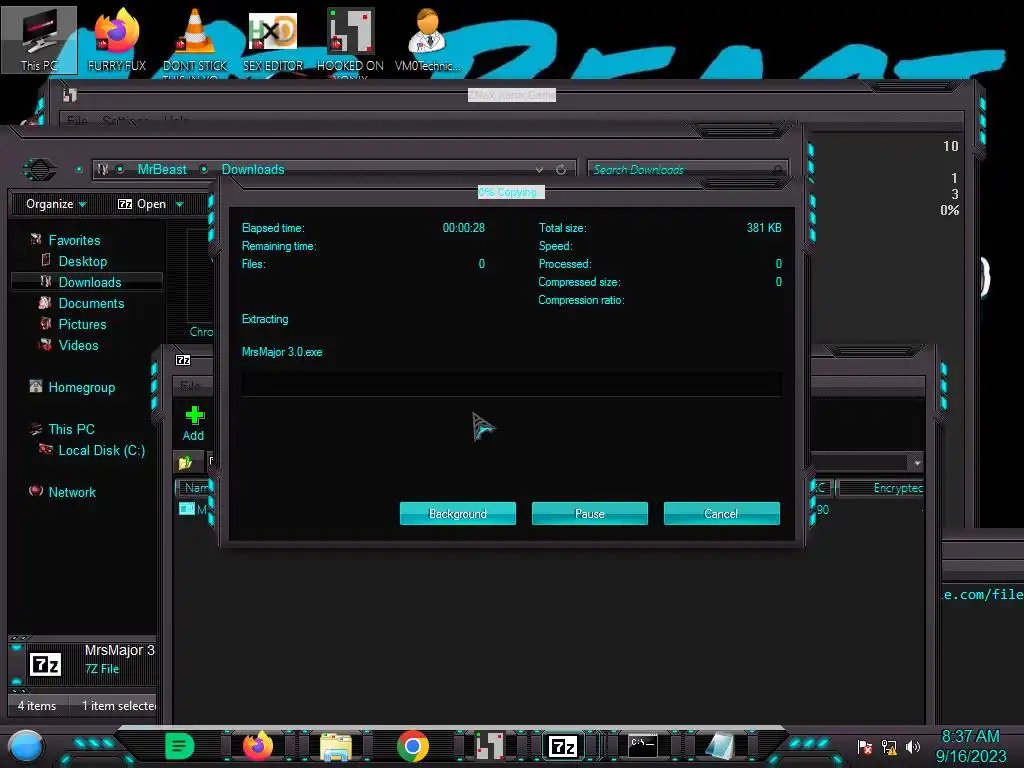Open Pictures in navigation pane
Viewport: 1024px width, 768px height.
(82, 324)
